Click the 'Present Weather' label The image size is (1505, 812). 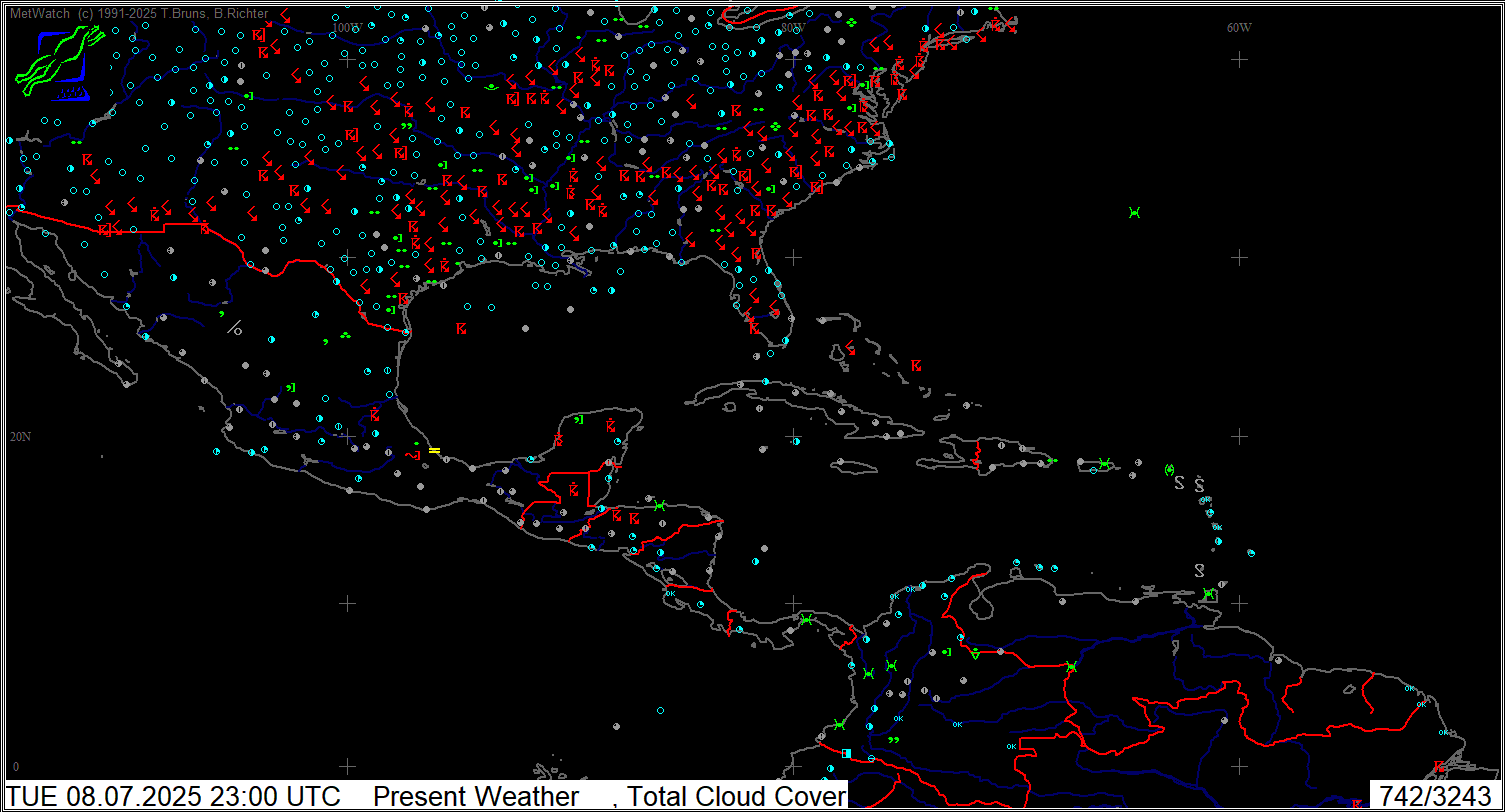click(476, 796)
